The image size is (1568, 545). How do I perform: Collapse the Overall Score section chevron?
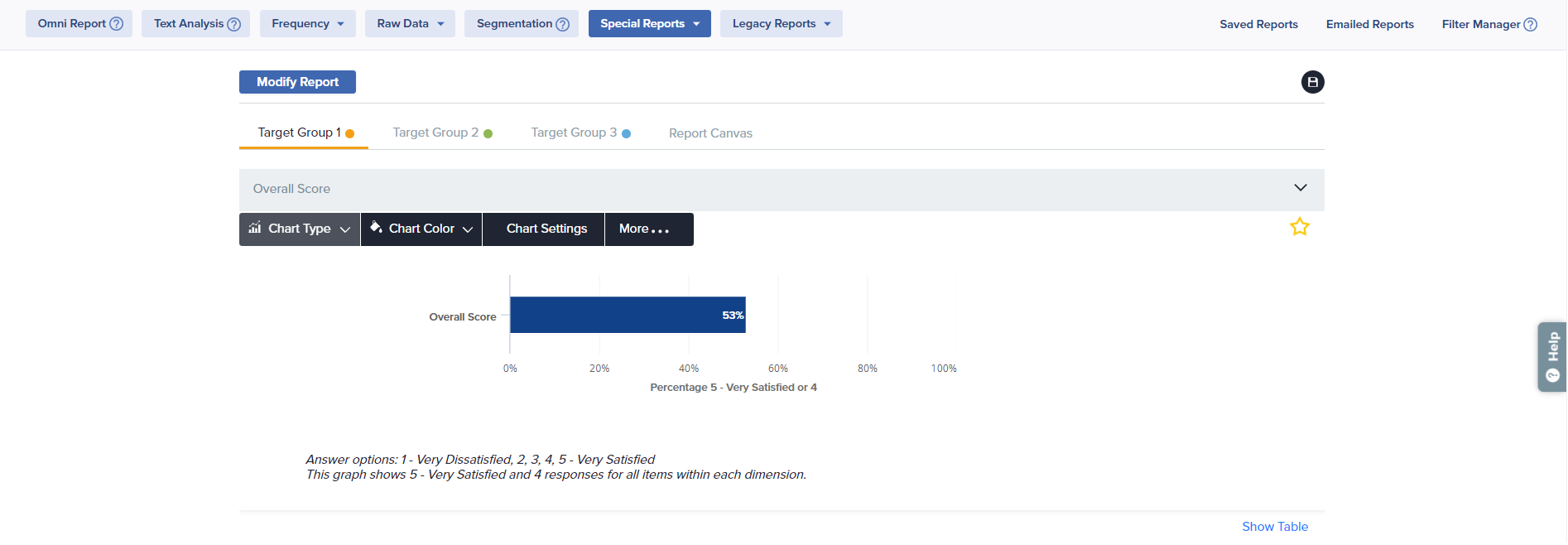[x=1300, y=188]
